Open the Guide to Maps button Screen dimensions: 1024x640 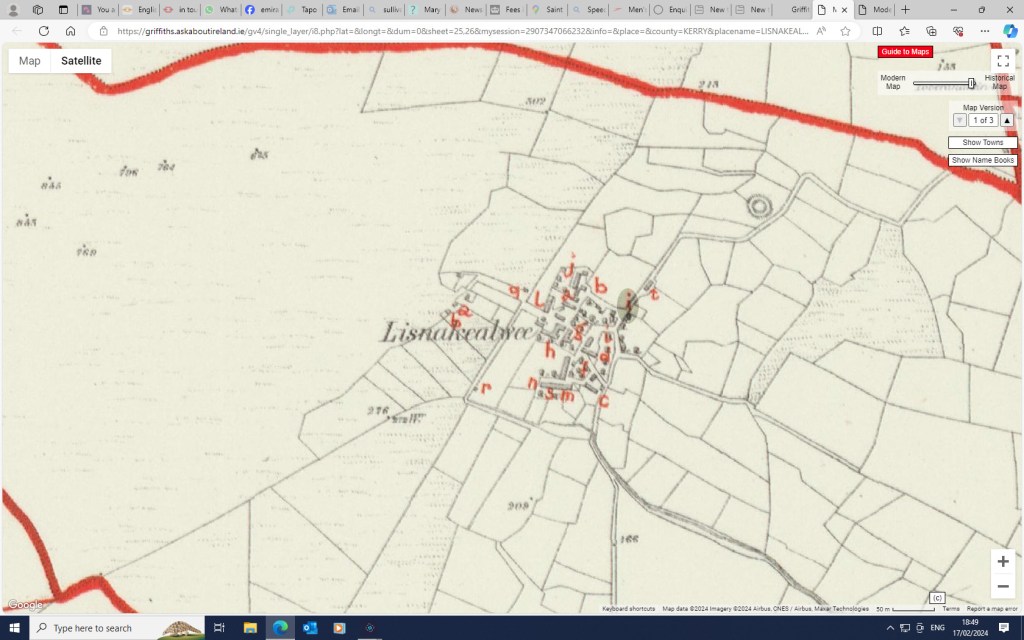(x=905, y=52)
